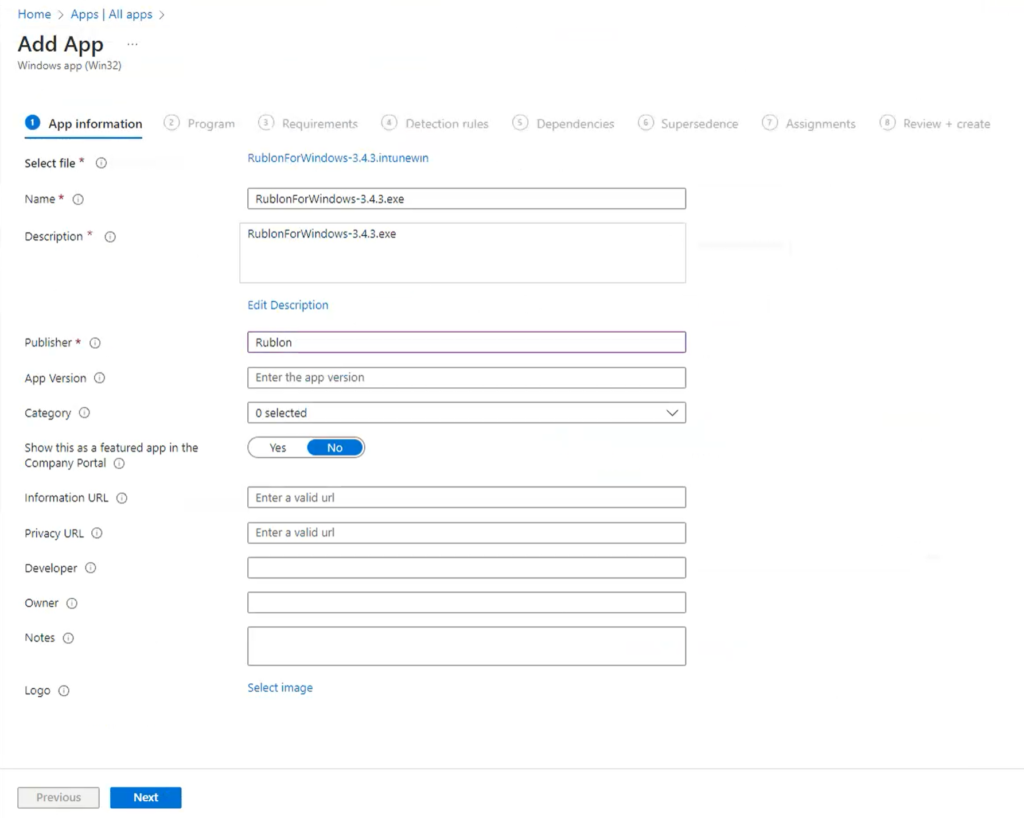Click the Logo info icon
Screen dimensions: 1024x818
point(62,691)
